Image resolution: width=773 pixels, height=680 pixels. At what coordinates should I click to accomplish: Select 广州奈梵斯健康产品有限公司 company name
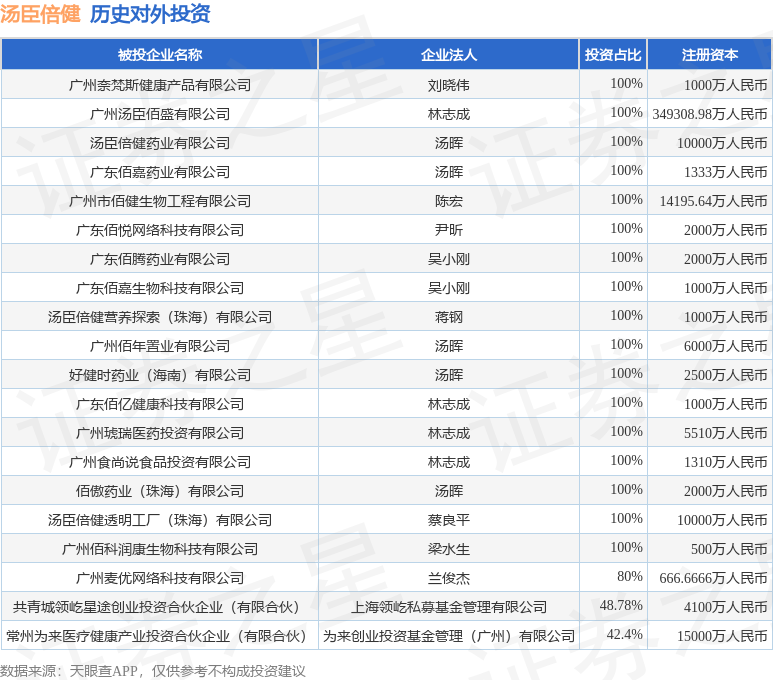coord(160,85)
